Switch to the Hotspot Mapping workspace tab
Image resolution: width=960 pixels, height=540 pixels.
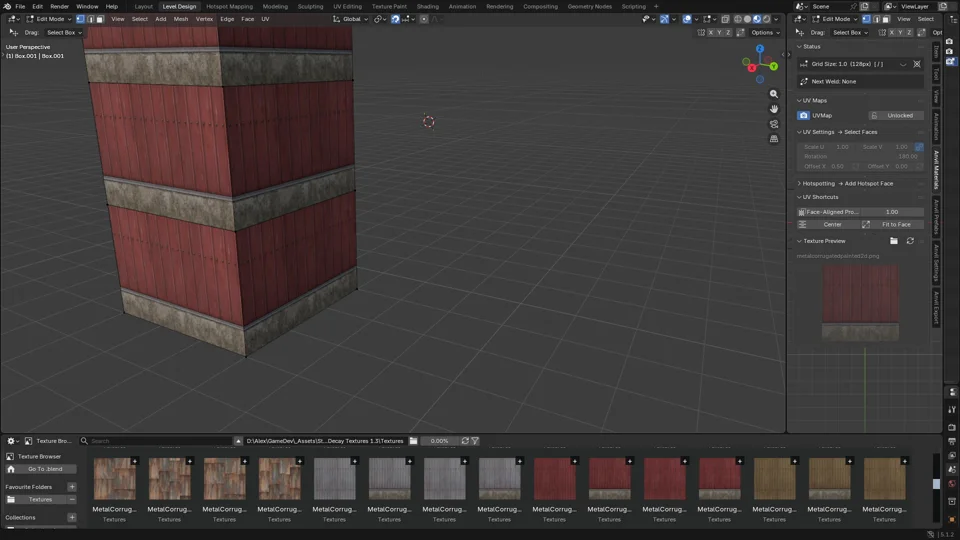point(230,6)
